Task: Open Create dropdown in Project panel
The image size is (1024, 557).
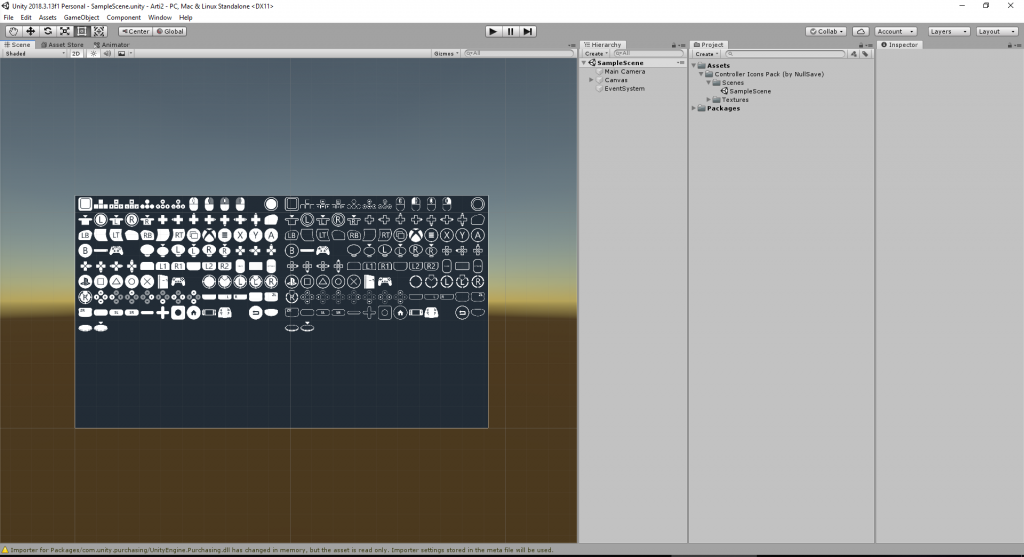Action: coord(707,54)
